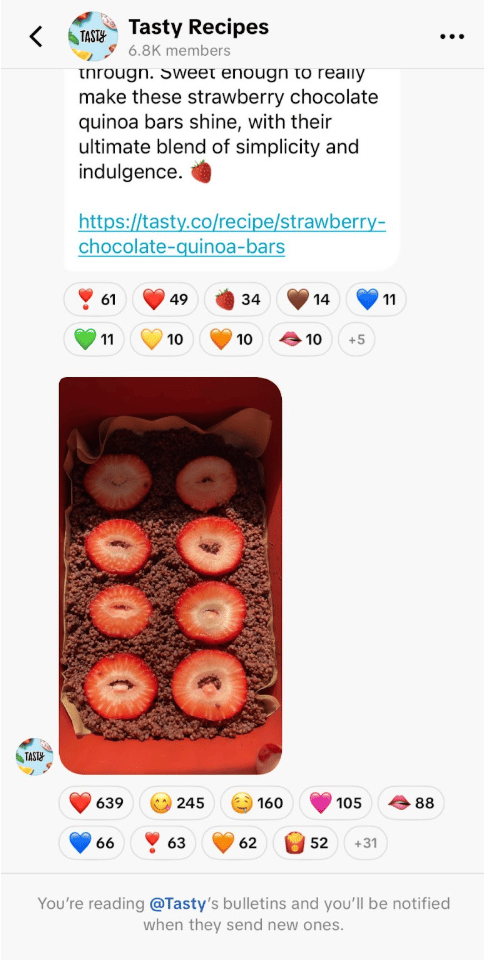The height and width of the screenshot is (960, 484).
Task: Toggle the yummy face reaction with 245
Action: [x=176, y=803]
